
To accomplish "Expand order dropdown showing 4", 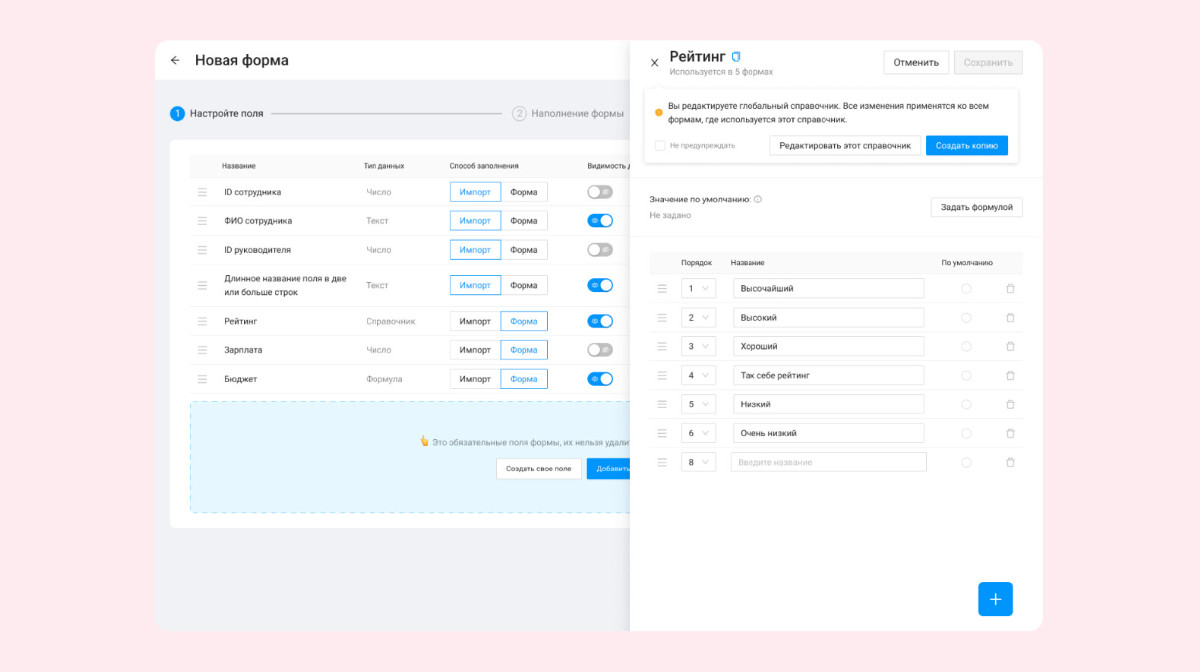I will pos(698,375).
